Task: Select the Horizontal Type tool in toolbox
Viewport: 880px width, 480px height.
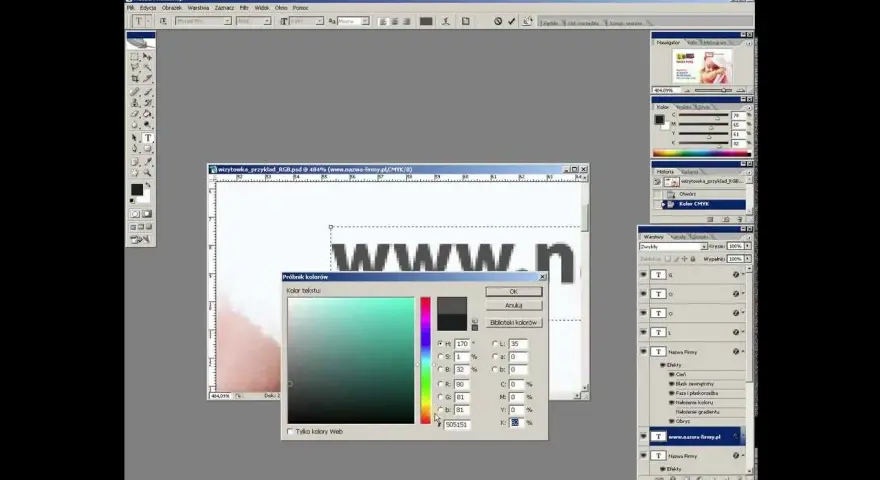Action: click(x=147, y=138)
